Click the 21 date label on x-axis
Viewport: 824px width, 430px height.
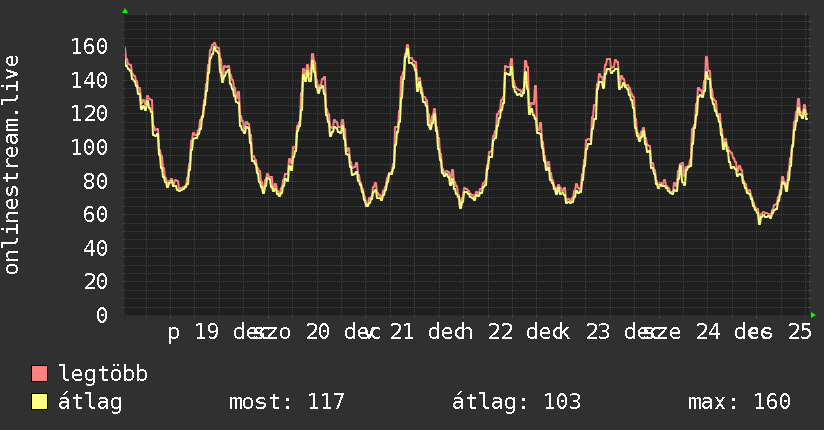(402, 332)
